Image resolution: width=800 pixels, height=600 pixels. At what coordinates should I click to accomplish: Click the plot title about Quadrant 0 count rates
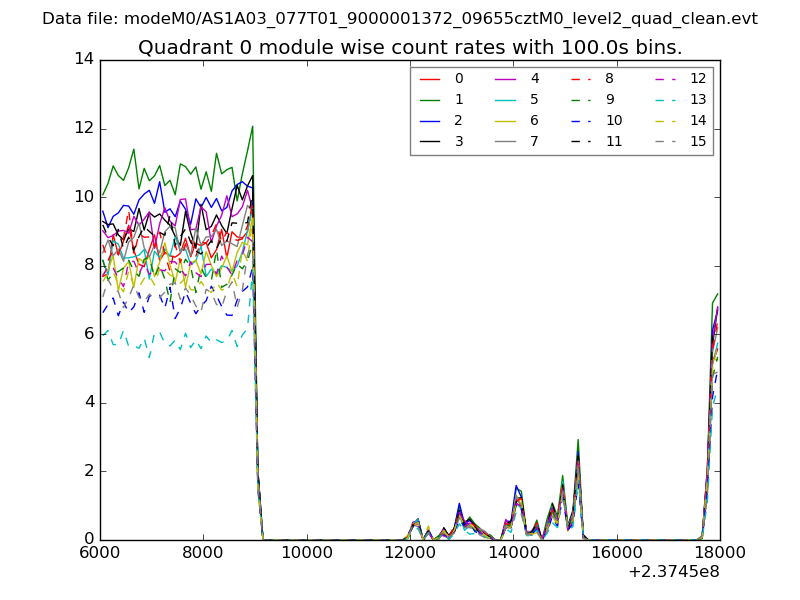pyautogui.click(x=410, y=47)
